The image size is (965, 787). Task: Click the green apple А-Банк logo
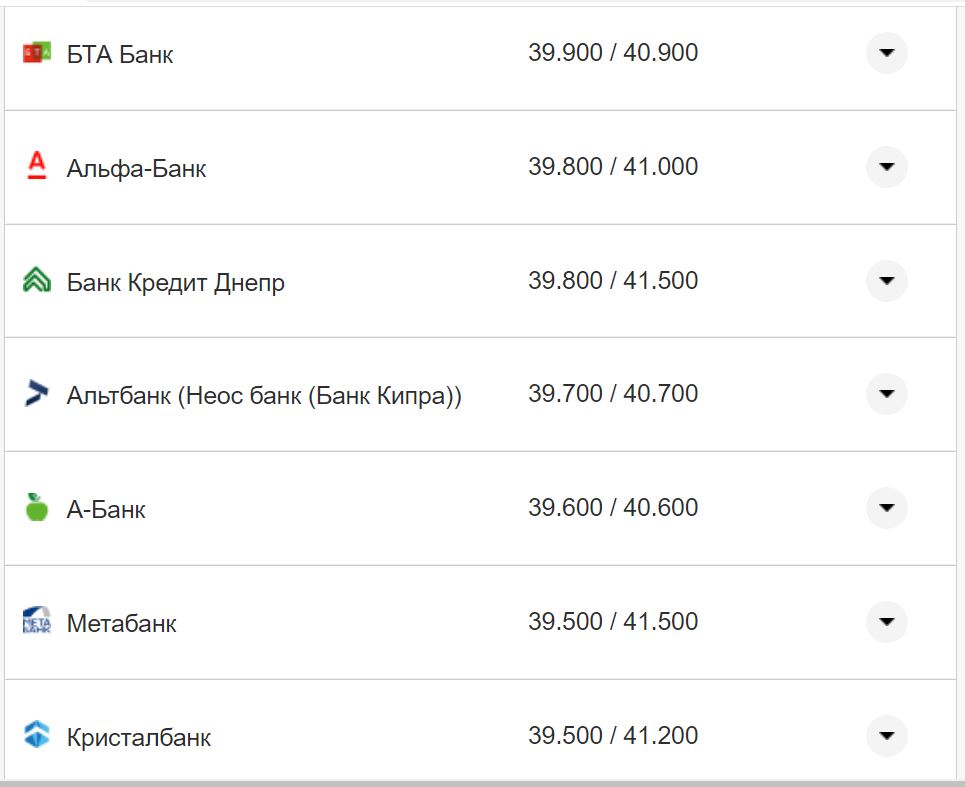click(x=36, y=508)
